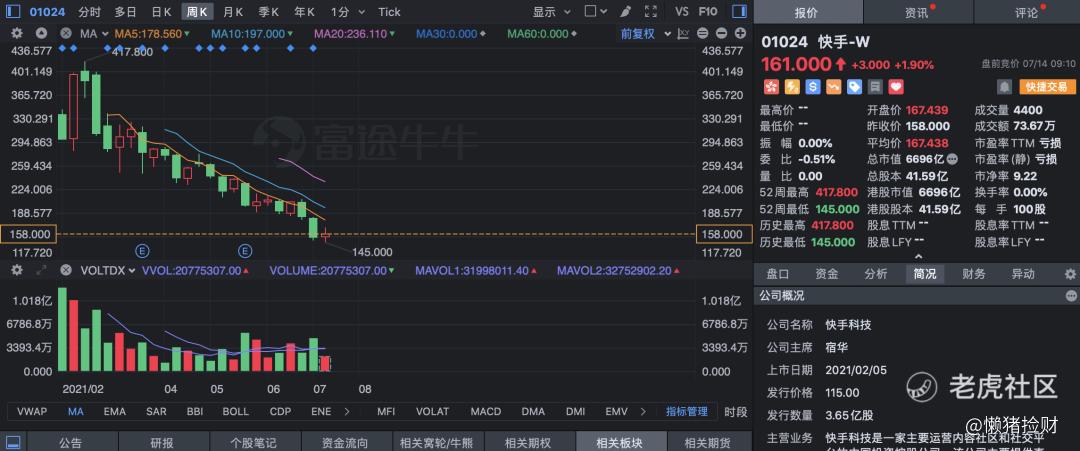
Task: Open 指标管理 indicator management
Action: pos(687,412)
